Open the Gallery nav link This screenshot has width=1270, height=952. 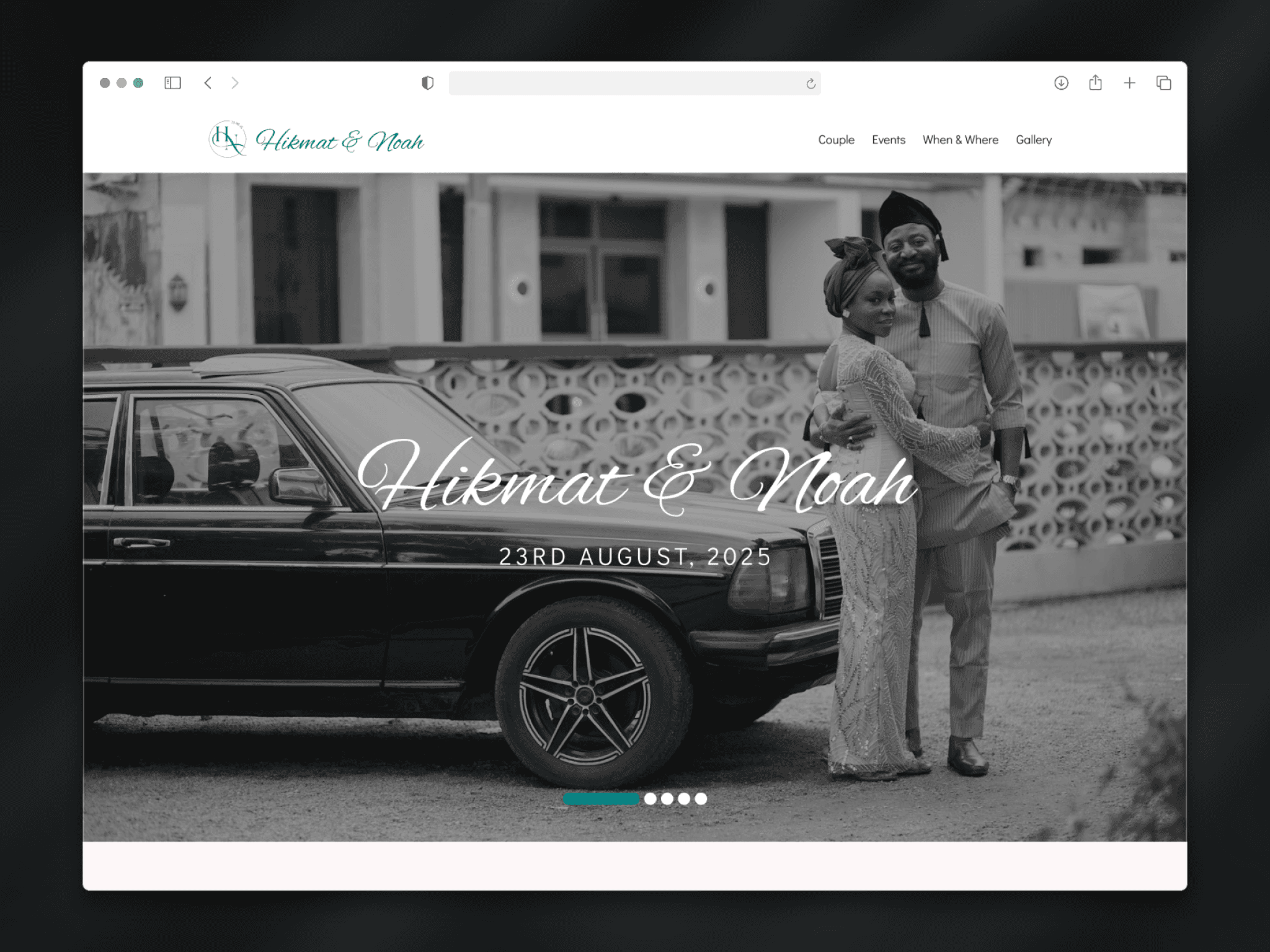(x=1033, y=140)
